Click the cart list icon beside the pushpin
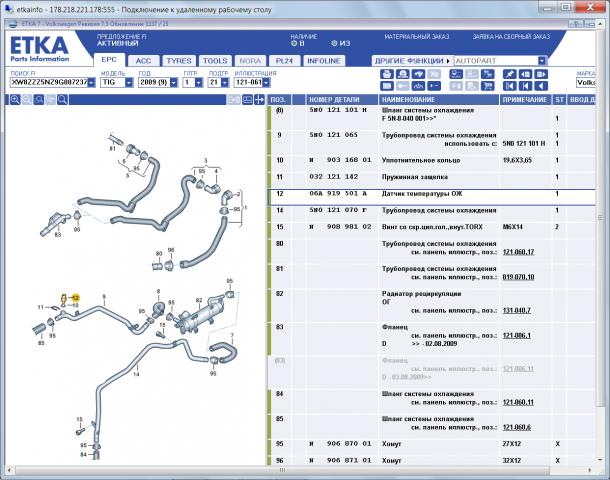610x480 pixels. pos(487,74)
